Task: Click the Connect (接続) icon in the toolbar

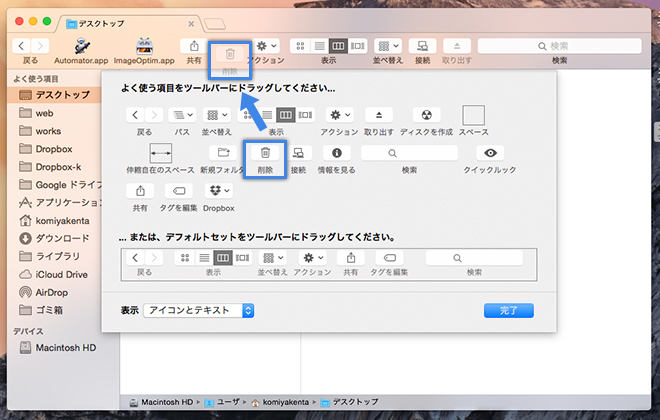Action: 422,46
